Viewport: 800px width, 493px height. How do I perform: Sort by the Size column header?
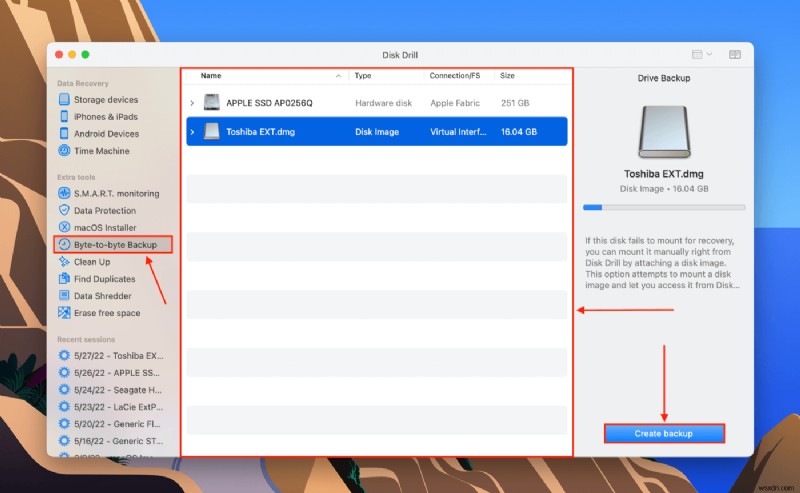(507, 76)
